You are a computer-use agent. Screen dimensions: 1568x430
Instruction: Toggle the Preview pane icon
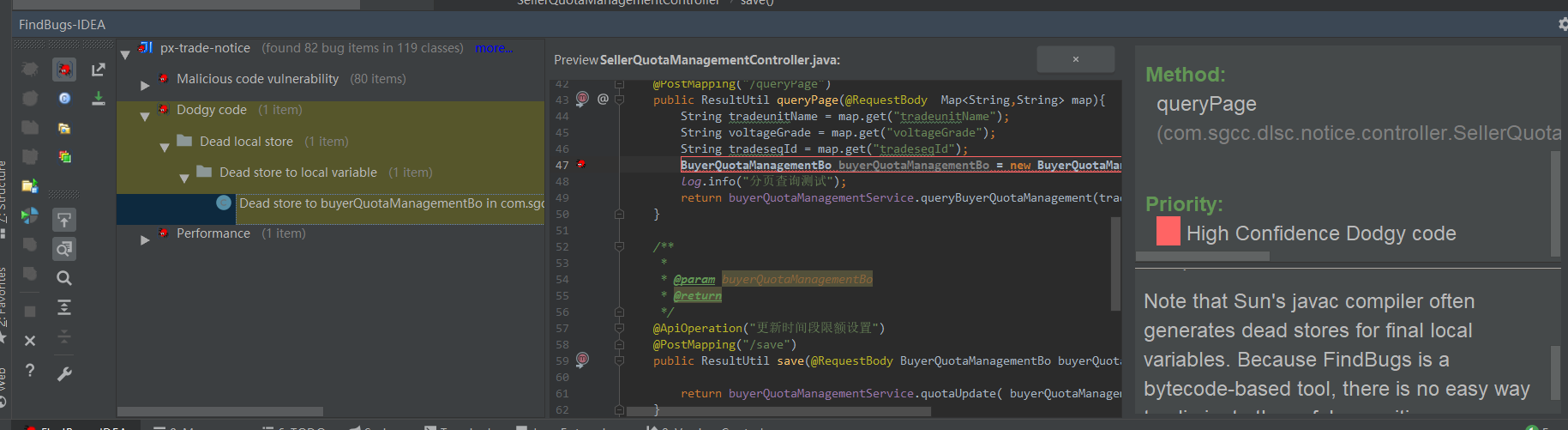tap(64, 249)
